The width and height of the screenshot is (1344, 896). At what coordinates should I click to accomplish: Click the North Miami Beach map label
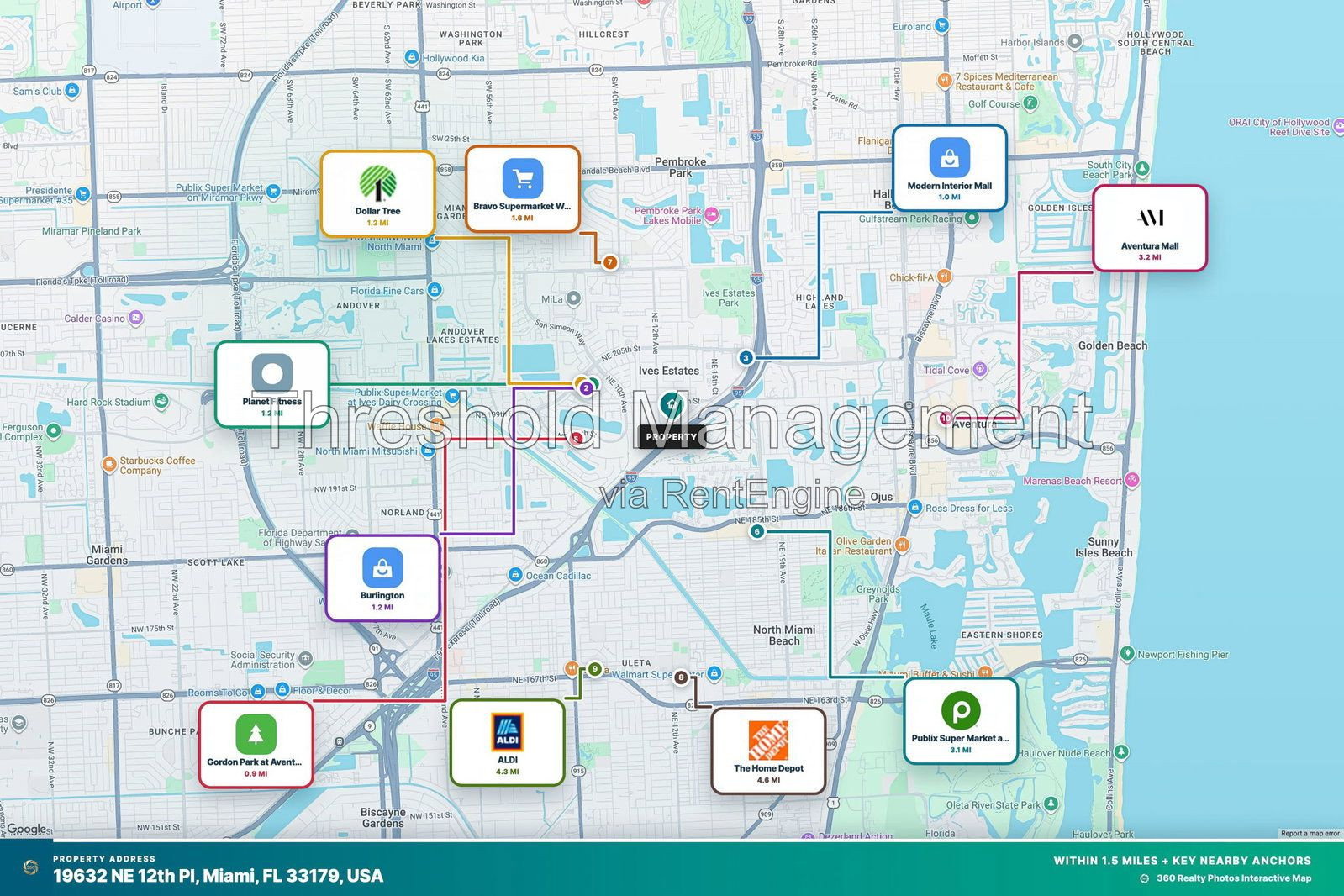[783, 635]
